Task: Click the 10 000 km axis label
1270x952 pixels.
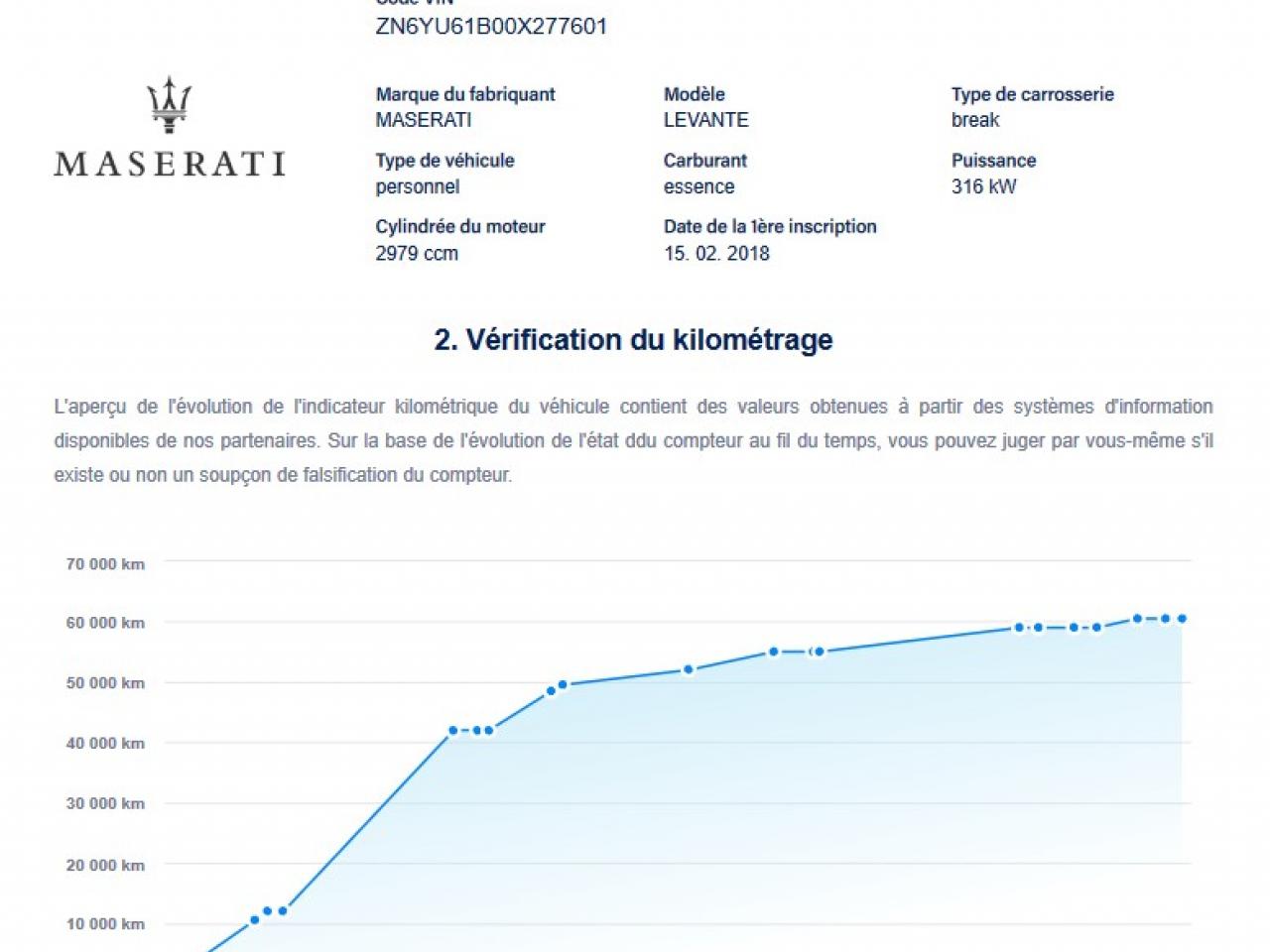Action: click(105, 924)
